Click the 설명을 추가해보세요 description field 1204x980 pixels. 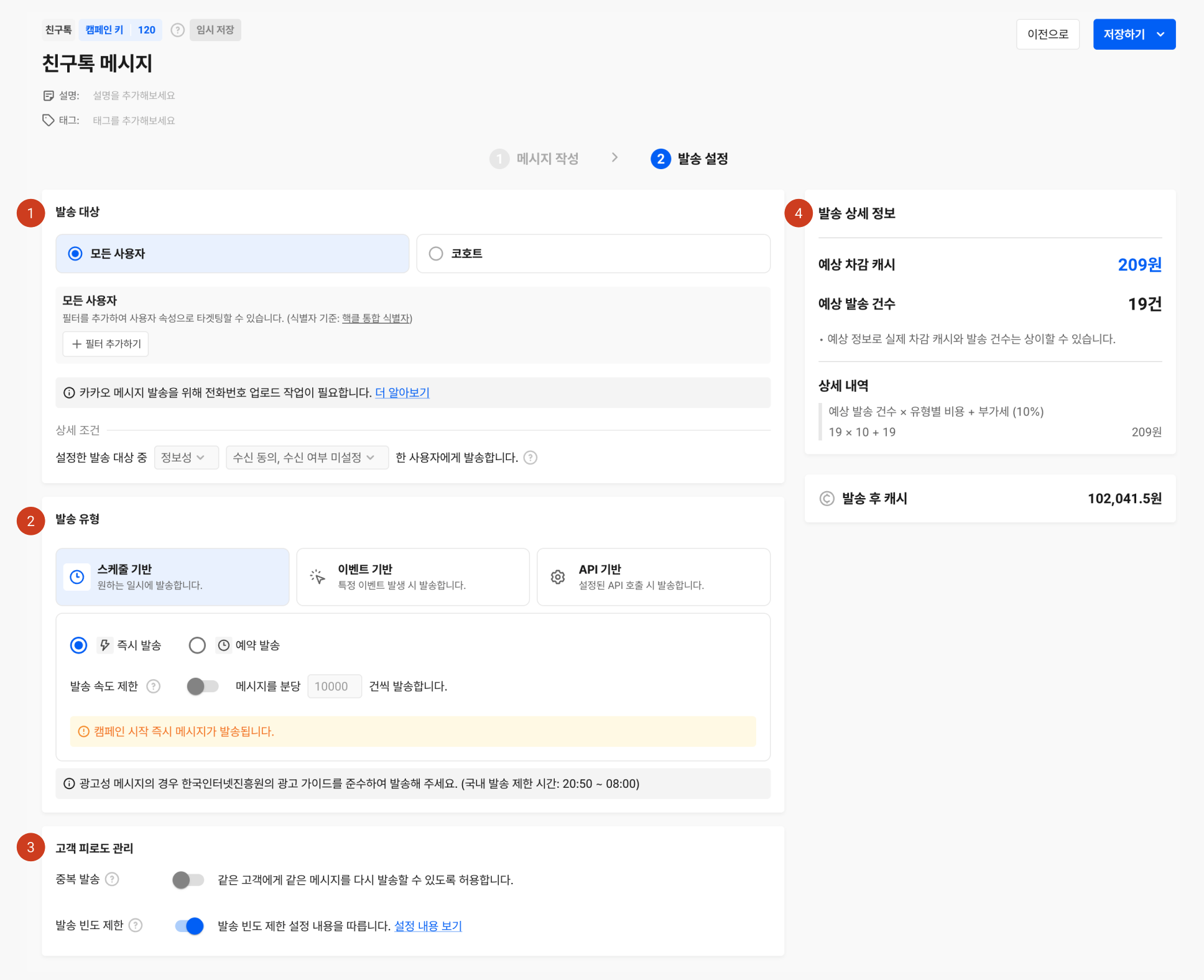[134, 95]
